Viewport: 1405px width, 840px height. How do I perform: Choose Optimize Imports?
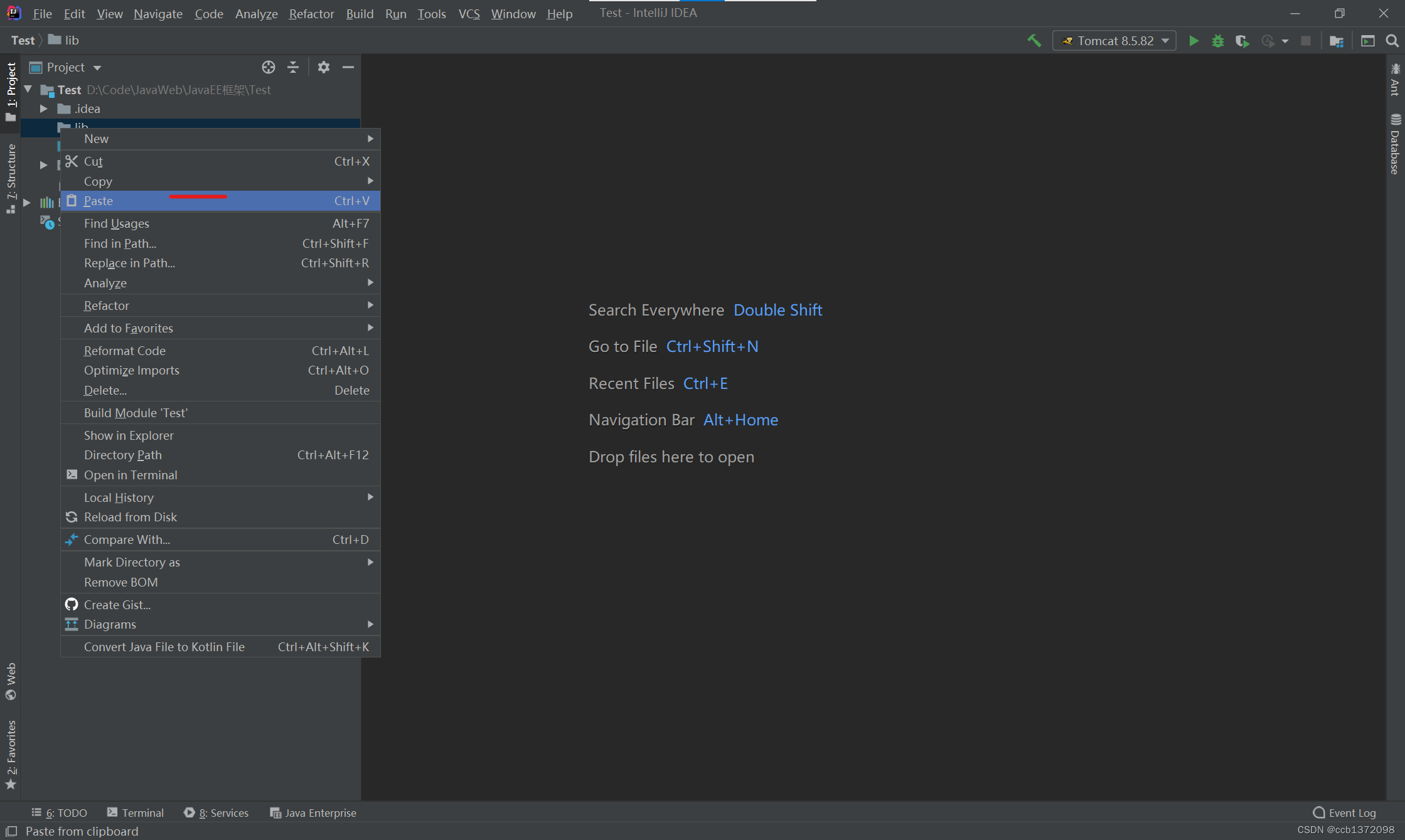pyautogui.click(x=220, y=370)
